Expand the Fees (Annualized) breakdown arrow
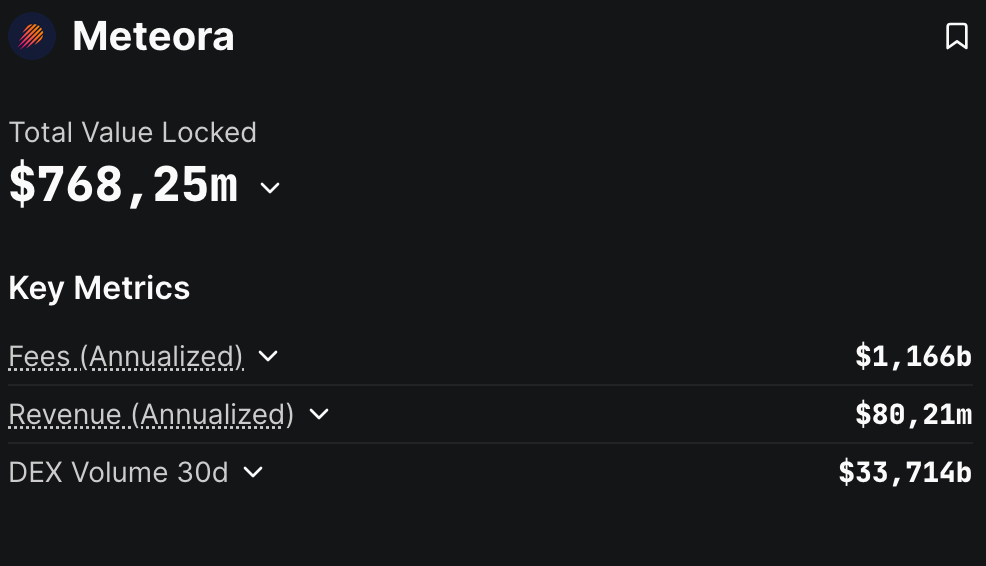This screenshot has width=986, height=566. (x=267, y=356)
